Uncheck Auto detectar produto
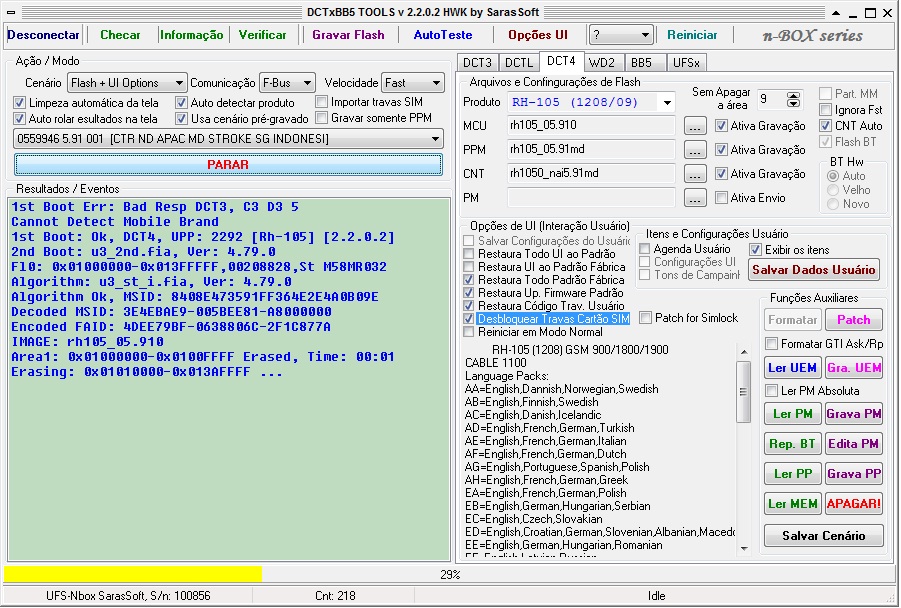This screenshot has width=901, height=608. point(182,103)
